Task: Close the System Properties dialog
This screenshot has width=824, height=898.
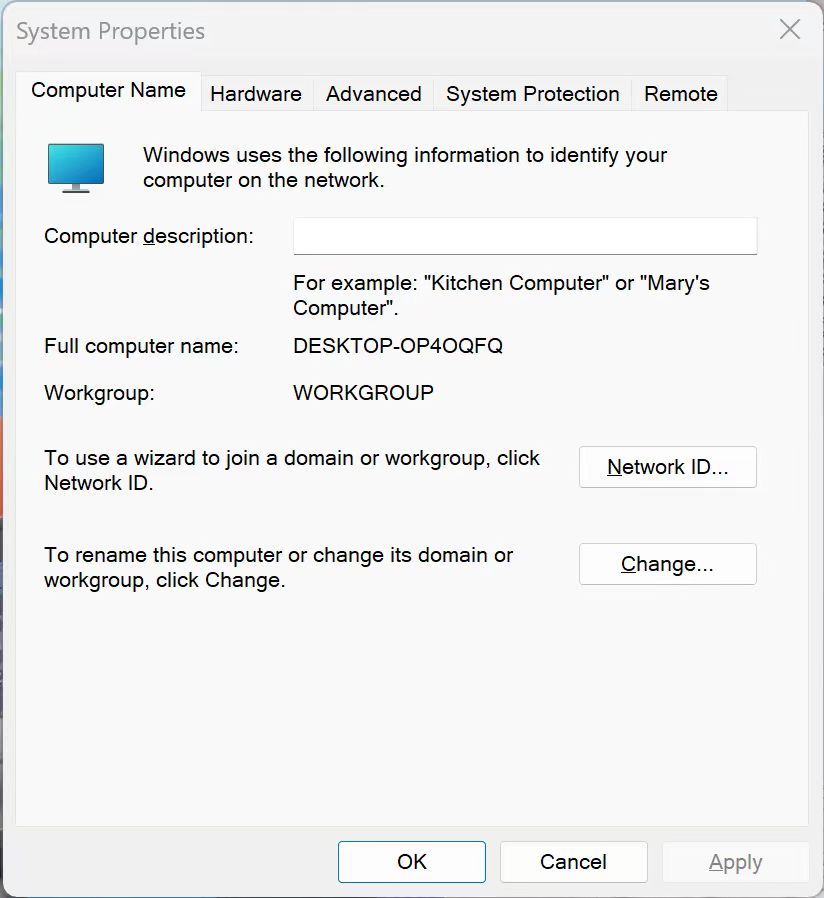Action: pyautogui.click(x=790, y=30)
